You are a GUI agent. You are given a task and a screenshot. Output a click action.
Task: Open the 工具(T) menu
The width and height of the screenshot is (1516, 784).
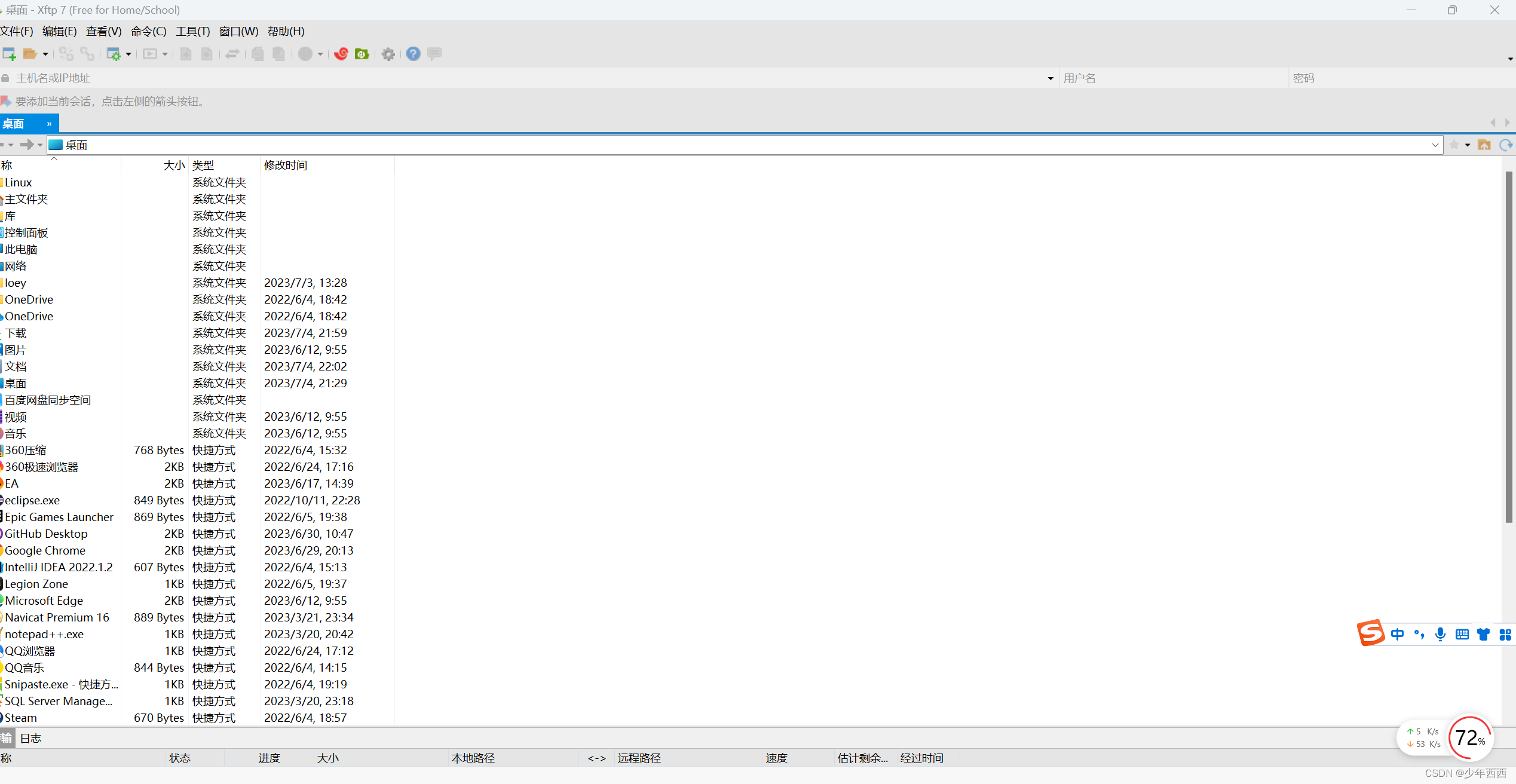(192, 31)
